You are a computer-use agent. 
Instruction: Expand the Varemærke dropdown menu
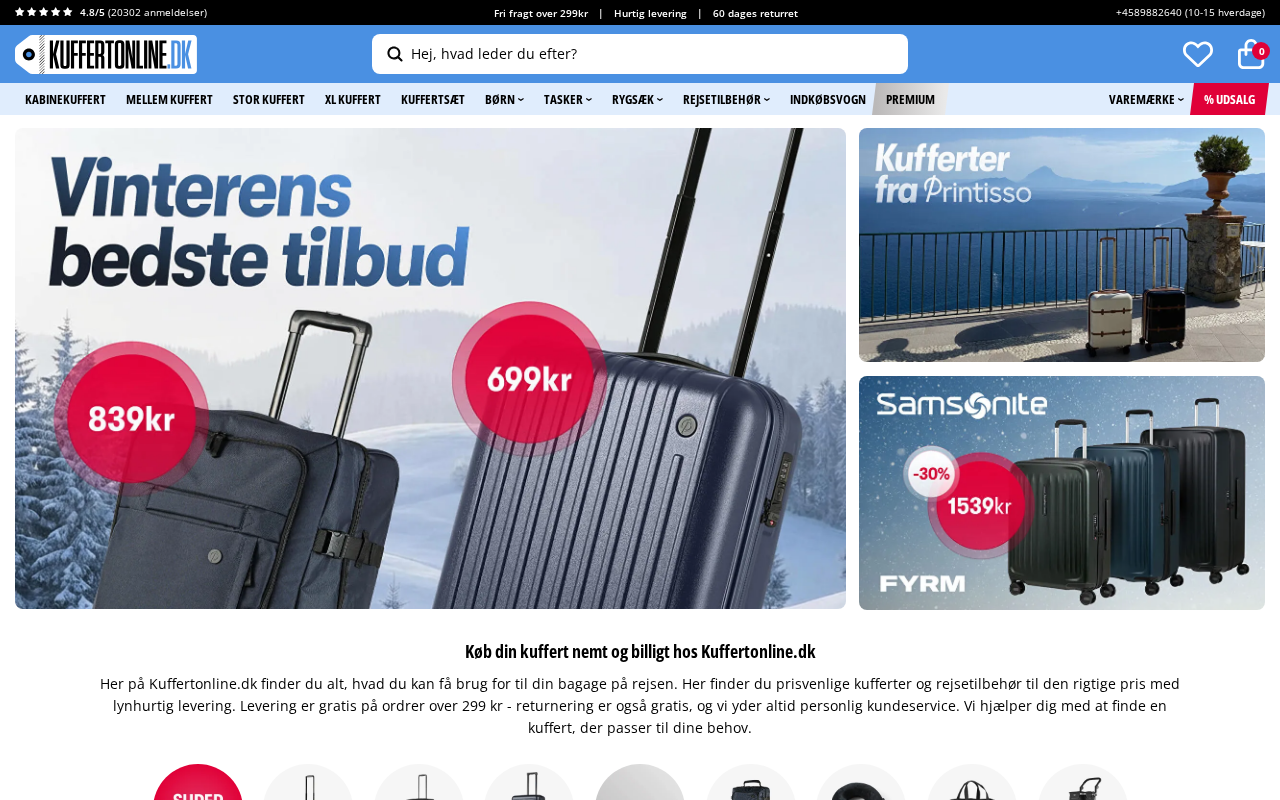(x=1146, y=99)
